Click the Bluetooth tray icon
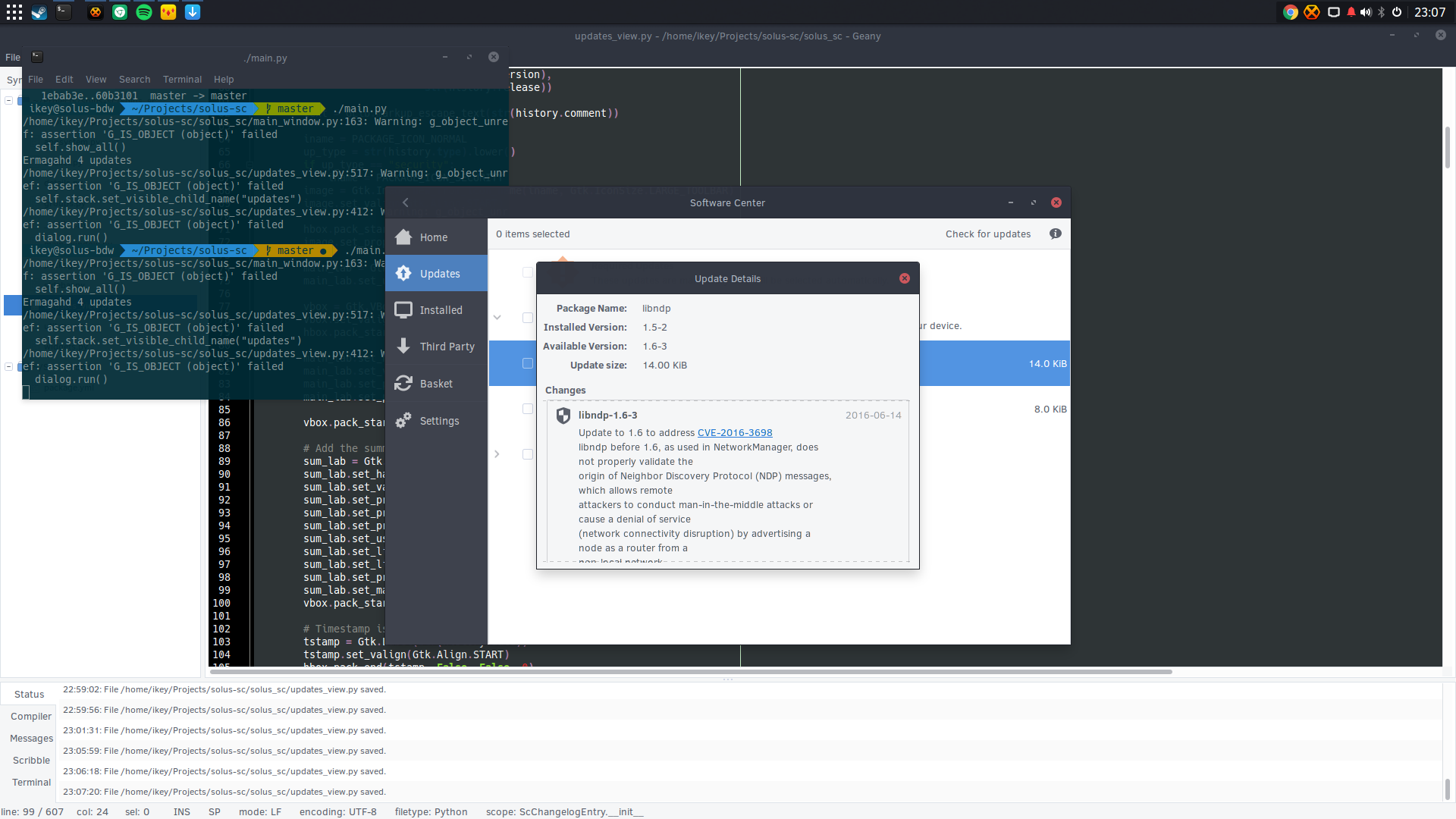The height and width of the screenshot is (819, 1456). 1382,12
